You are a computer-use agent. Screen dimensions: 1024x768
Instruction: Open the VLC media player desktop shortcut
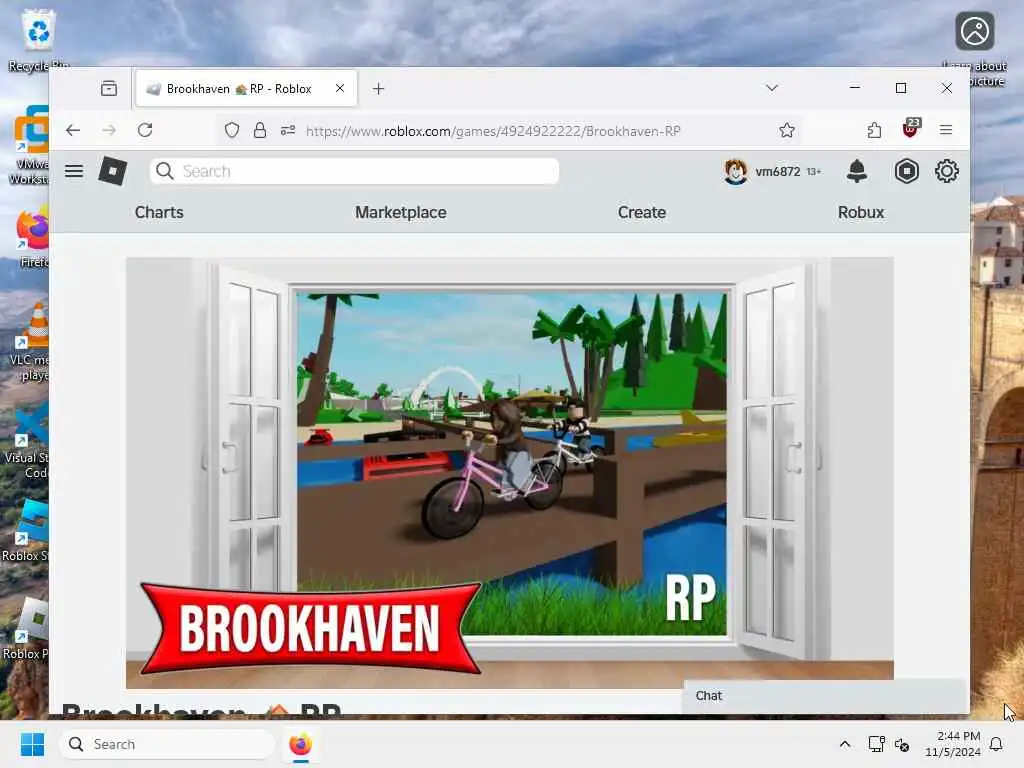pos(31,342)
